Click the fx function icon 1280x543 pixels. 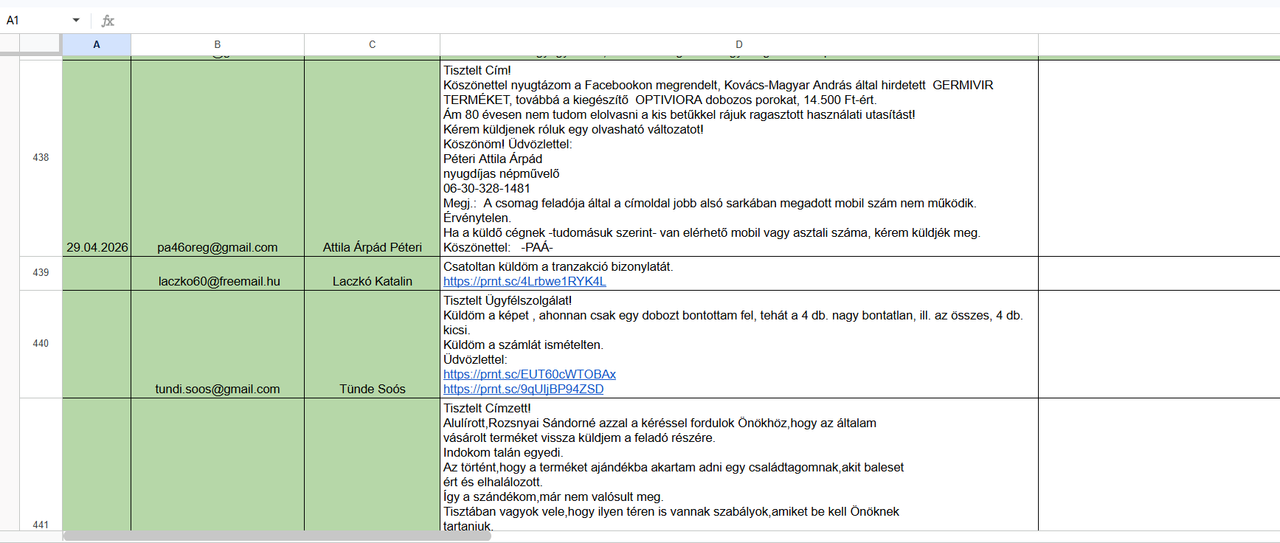[x=107, y=20]
